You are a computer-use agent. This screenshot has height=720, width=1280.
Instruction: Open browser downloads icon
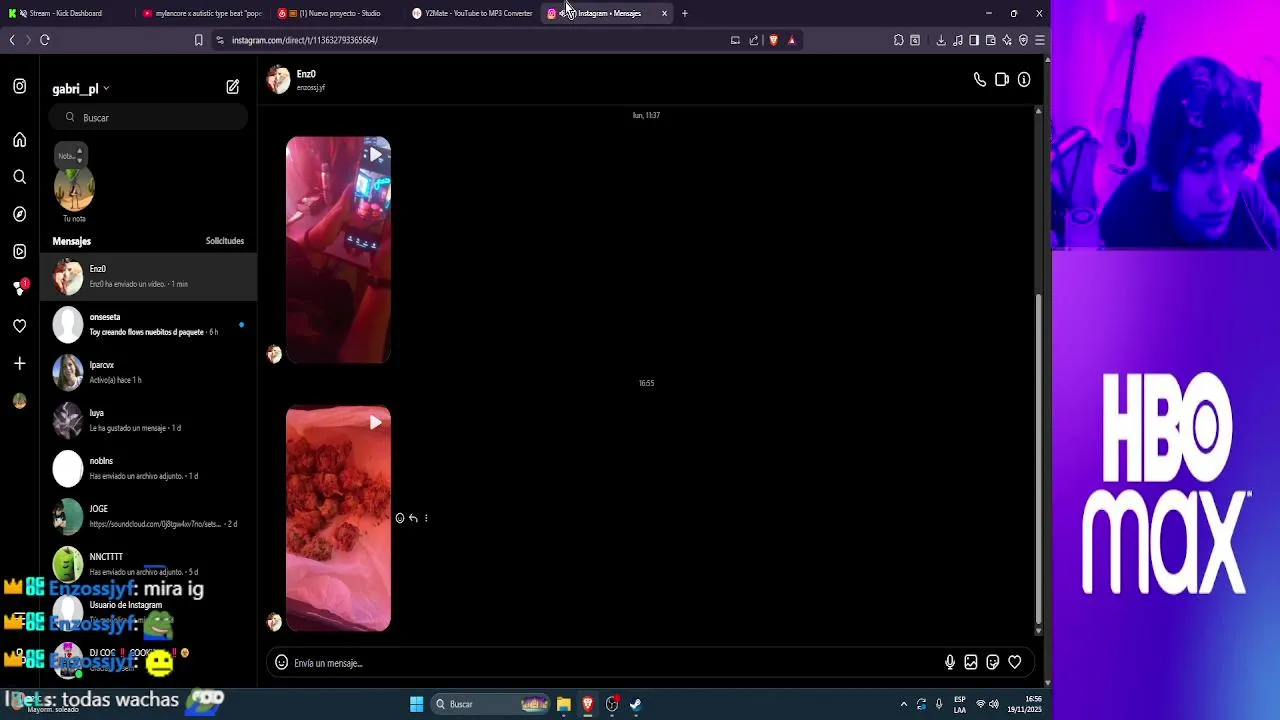(941, 40)
